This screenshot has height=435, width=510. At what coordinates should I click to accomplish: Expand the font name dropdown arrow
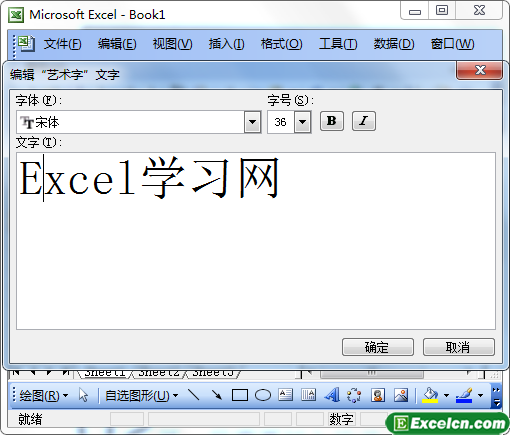252,122
